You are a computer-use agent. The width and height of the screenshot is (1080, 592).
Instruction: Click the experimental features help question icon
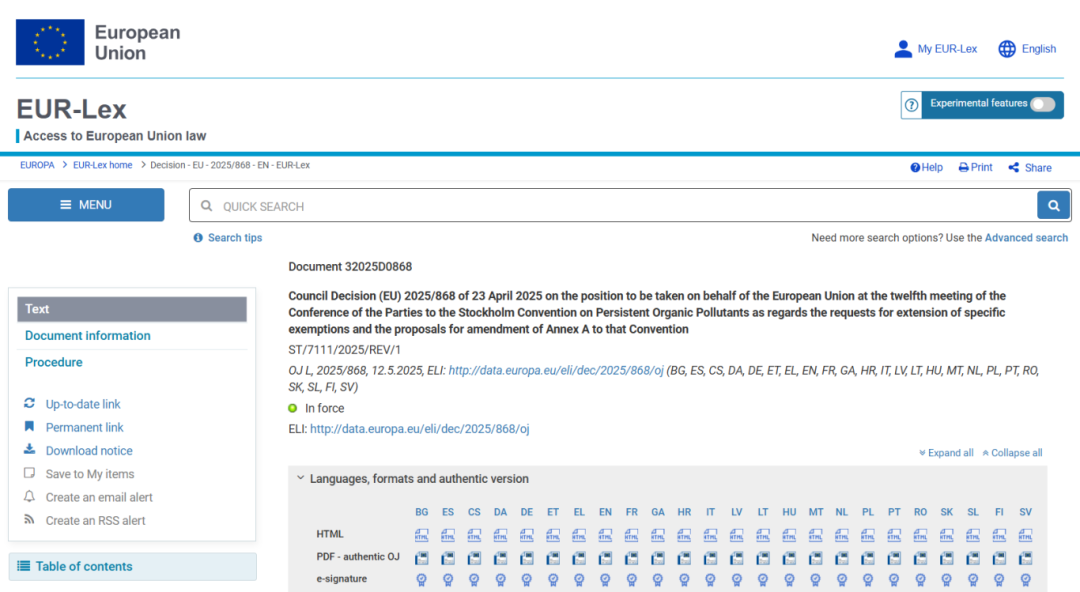click(911, 105)
